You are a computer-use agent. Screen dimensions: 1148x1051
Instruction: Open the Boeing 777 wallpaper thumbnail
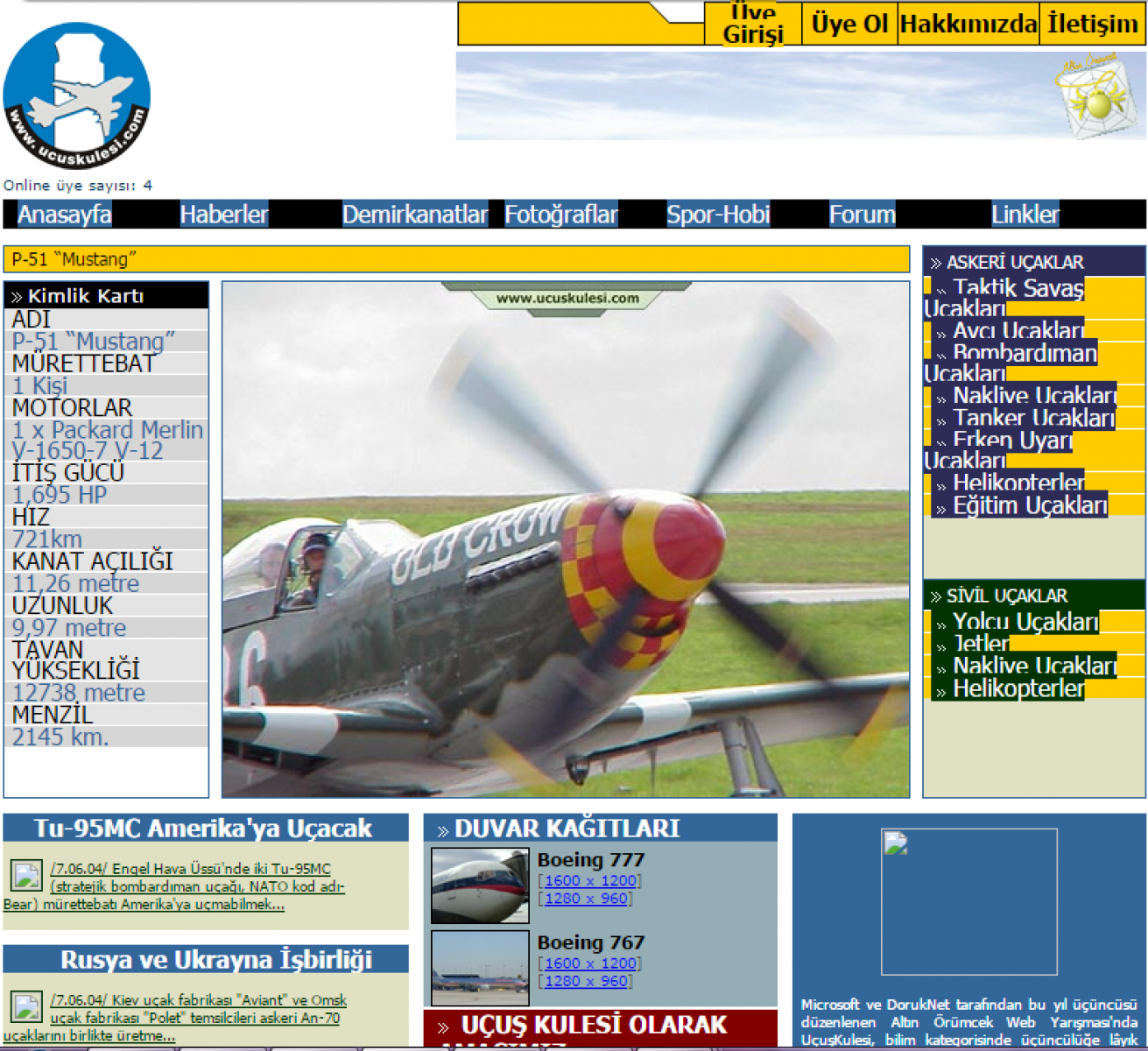click(x=480, y=885)
